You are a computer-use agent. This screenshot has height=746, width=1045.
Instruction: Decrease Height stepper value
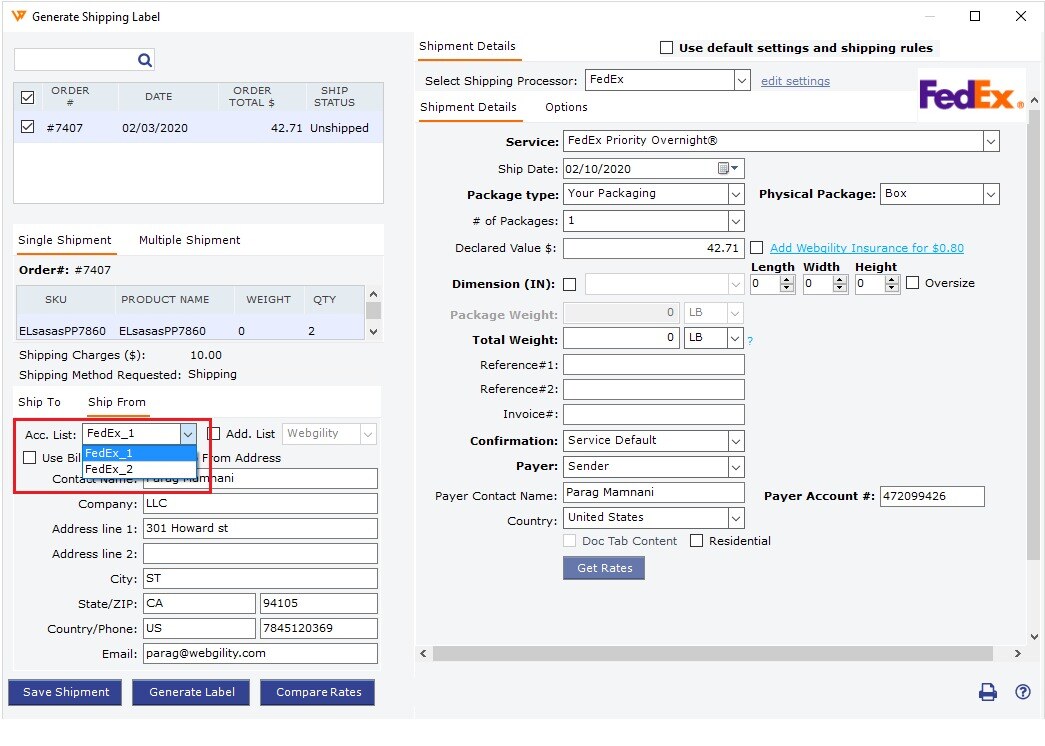click(x=892, y=288)
